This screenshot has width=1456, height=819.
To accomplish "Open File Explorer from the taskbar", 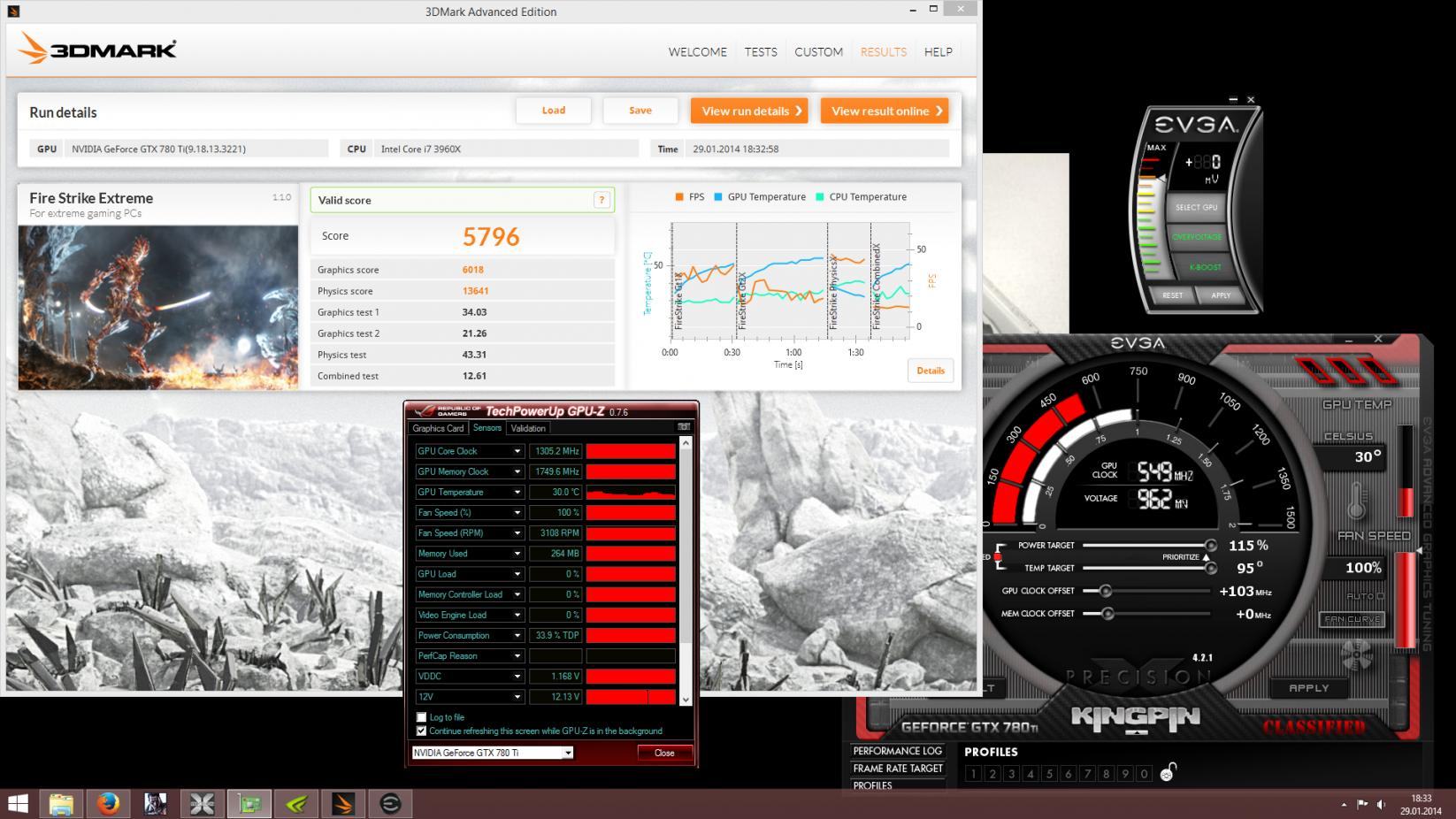I will click(x=61, y=803).
